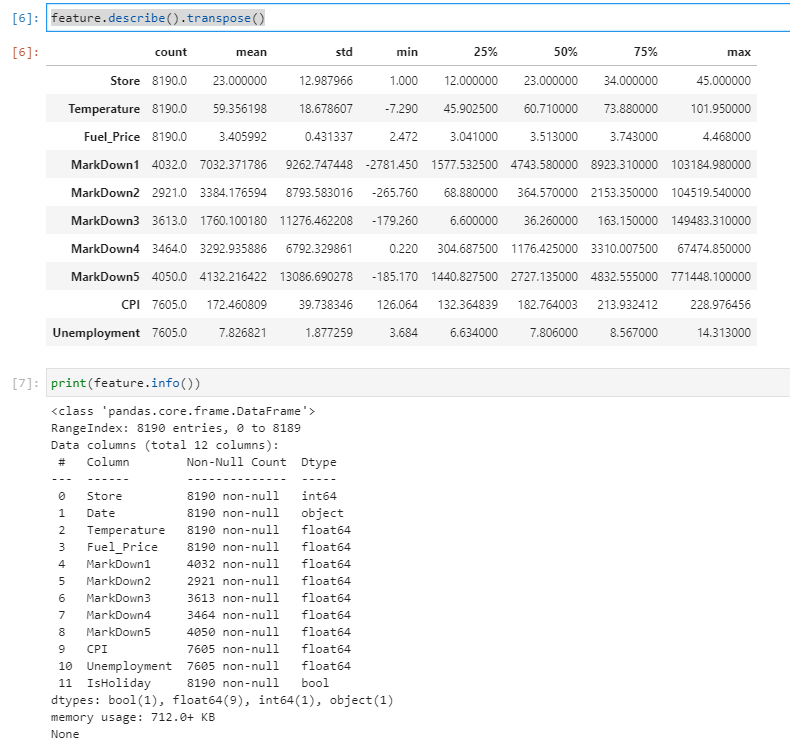The width and height of the screenshot is (790, 746).
Task: Click the 'Dtype' header in info output
Action: pos(319,462)
